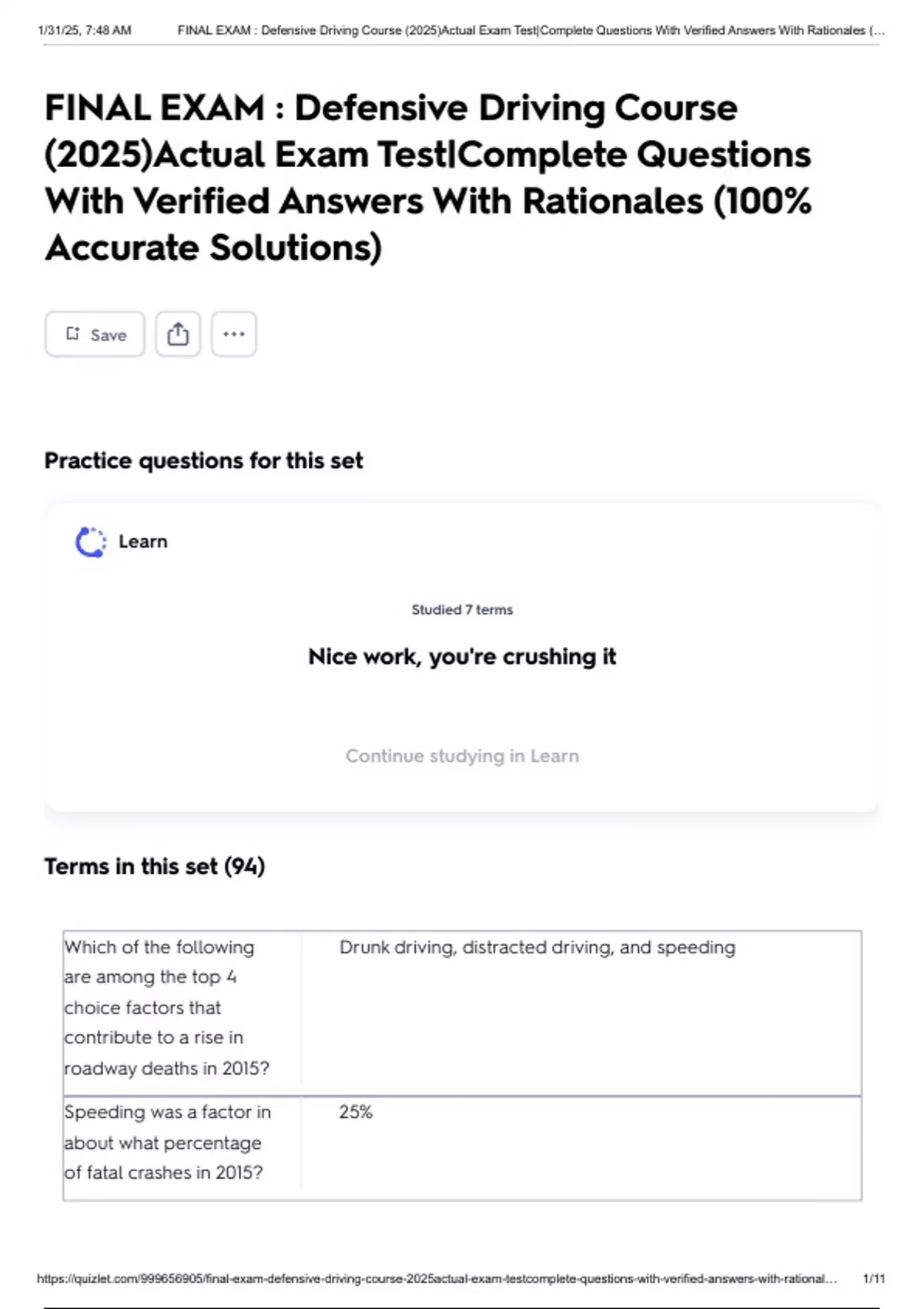This screenshot has height=1309, width=924.
Task: Open the three-dot more options menu
Action: 233,334
